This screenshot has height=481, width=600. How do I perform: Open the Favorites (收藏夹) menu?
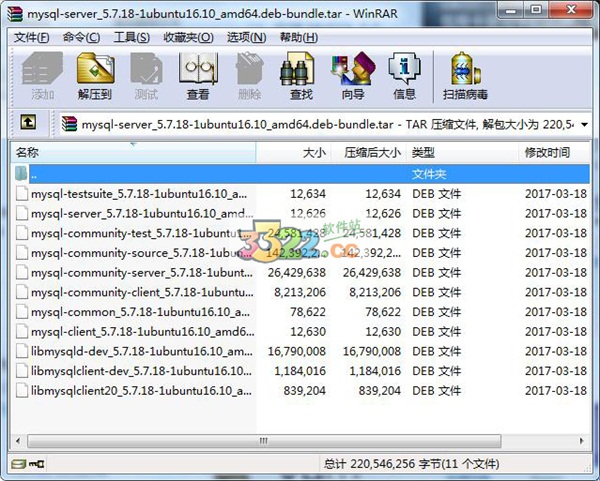188,38
